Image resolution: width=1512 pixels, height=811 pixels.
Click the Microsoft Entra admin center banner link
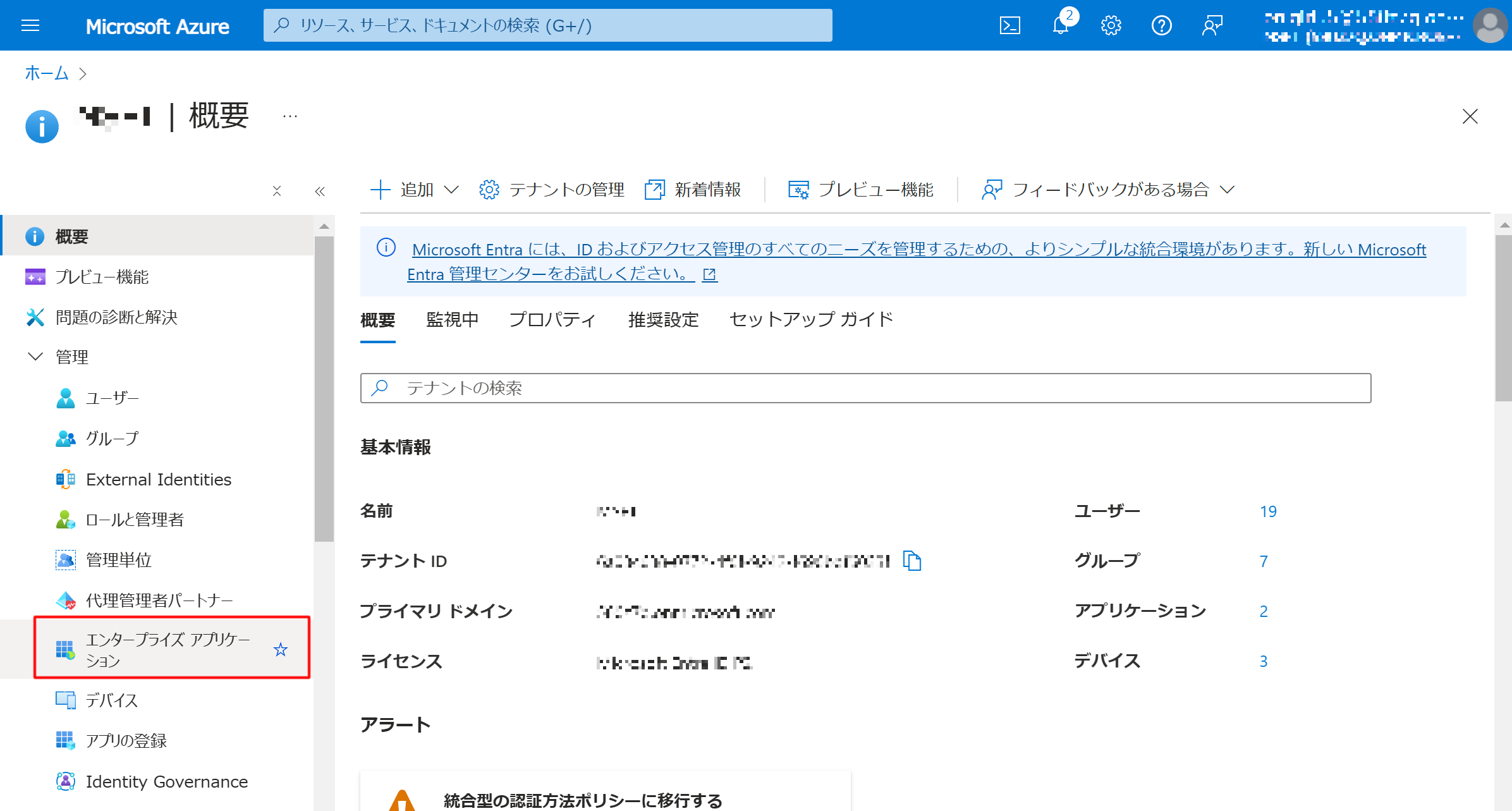[917, 262]
